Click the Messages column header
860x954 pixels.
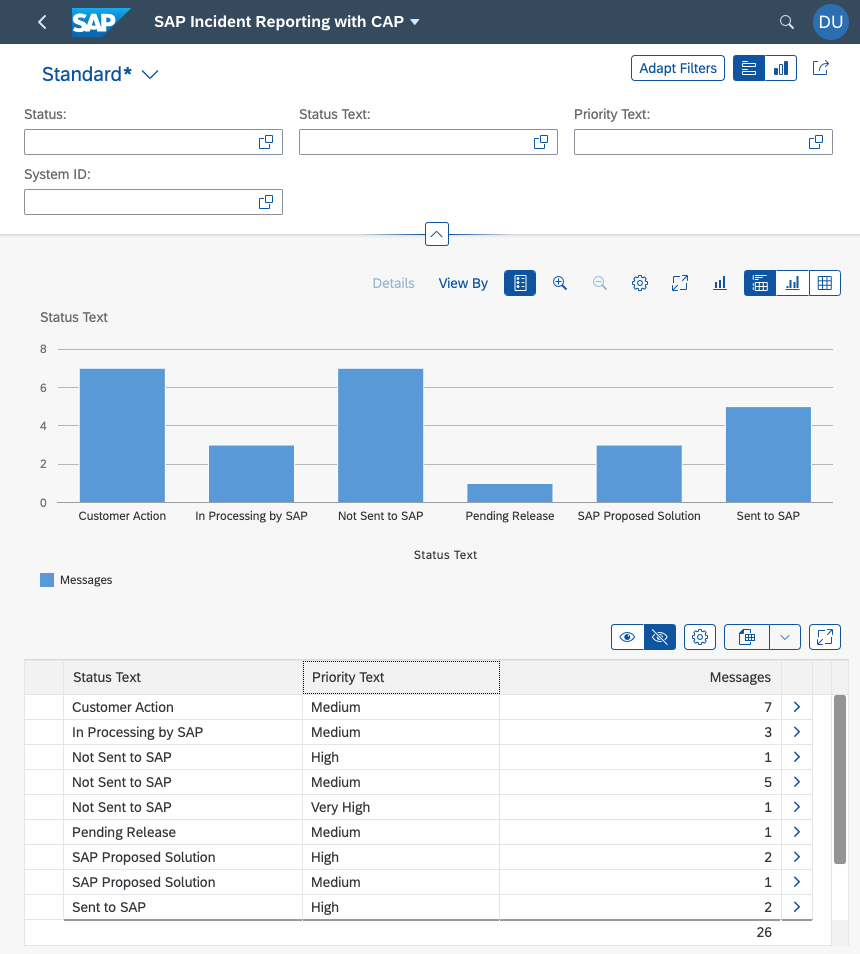tap(640, 677)
